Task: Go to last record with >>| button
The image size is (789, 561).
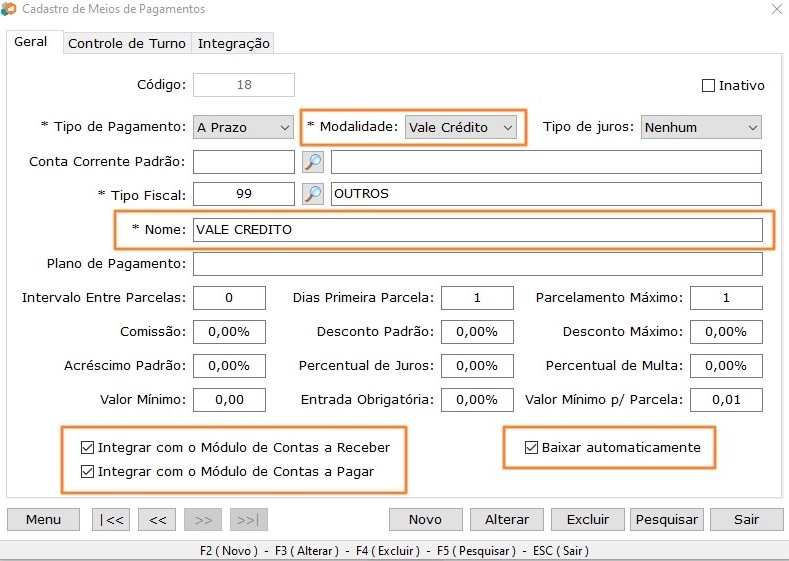Action: [249, 519]
